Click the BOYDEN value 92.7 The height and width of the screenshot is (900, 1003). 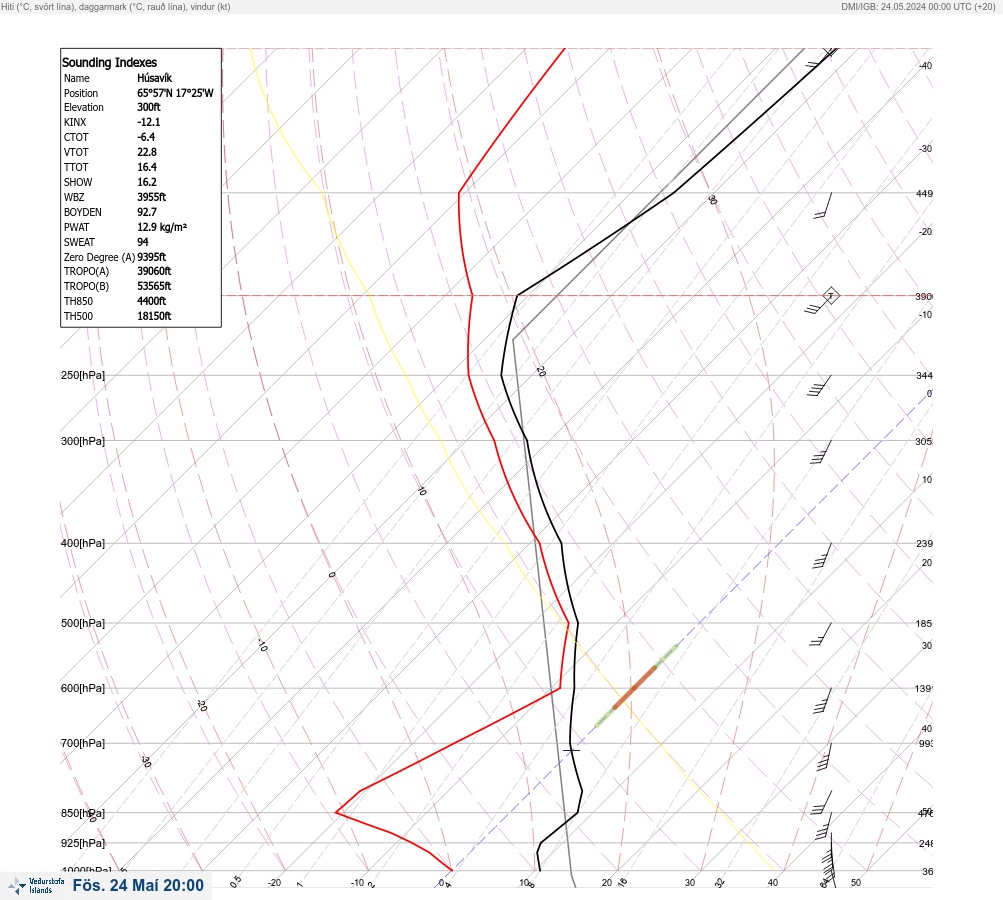point(146,212)
